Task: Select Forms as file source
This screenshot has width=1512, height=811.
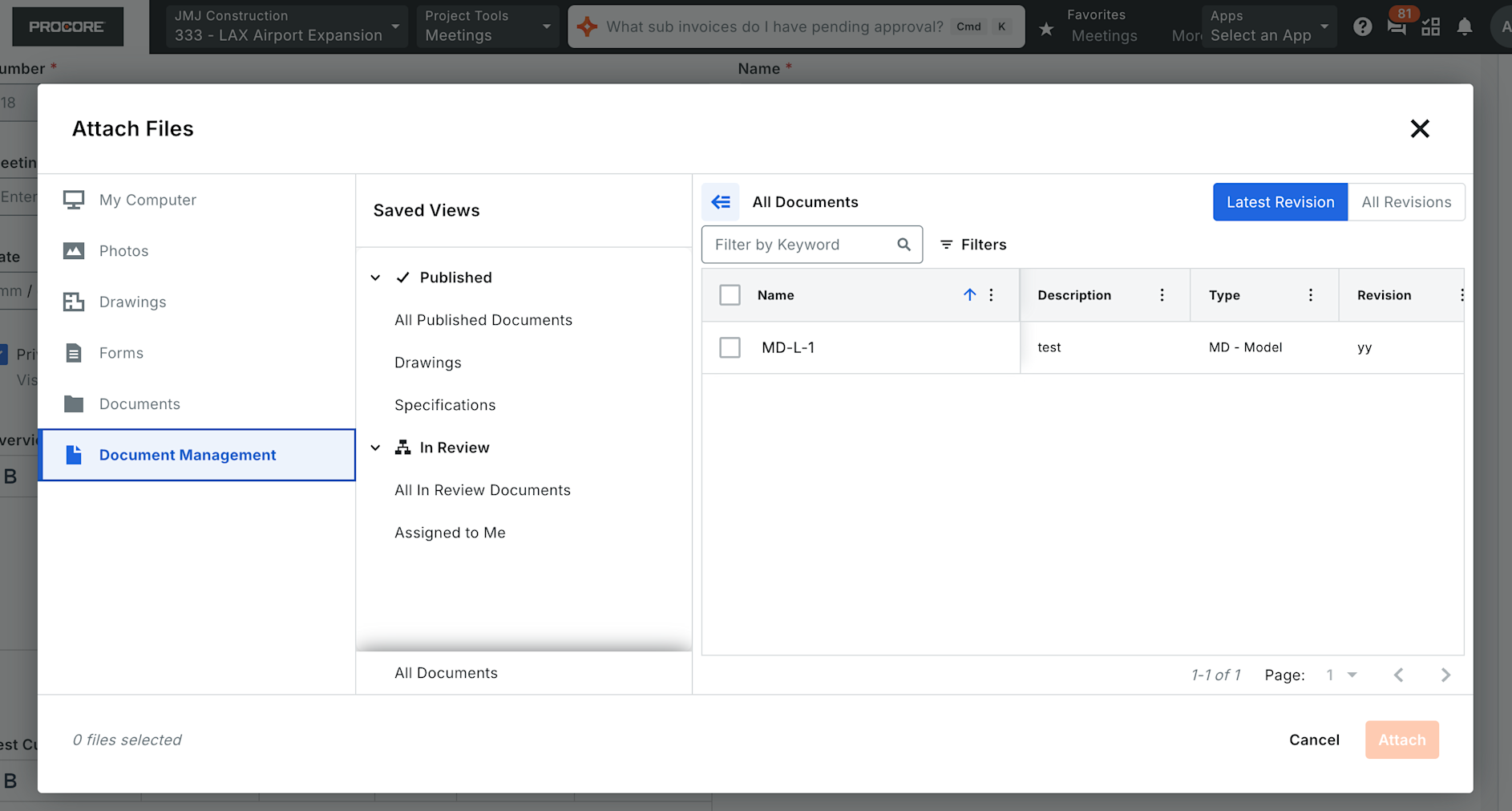Action: (x=197, y=353)
